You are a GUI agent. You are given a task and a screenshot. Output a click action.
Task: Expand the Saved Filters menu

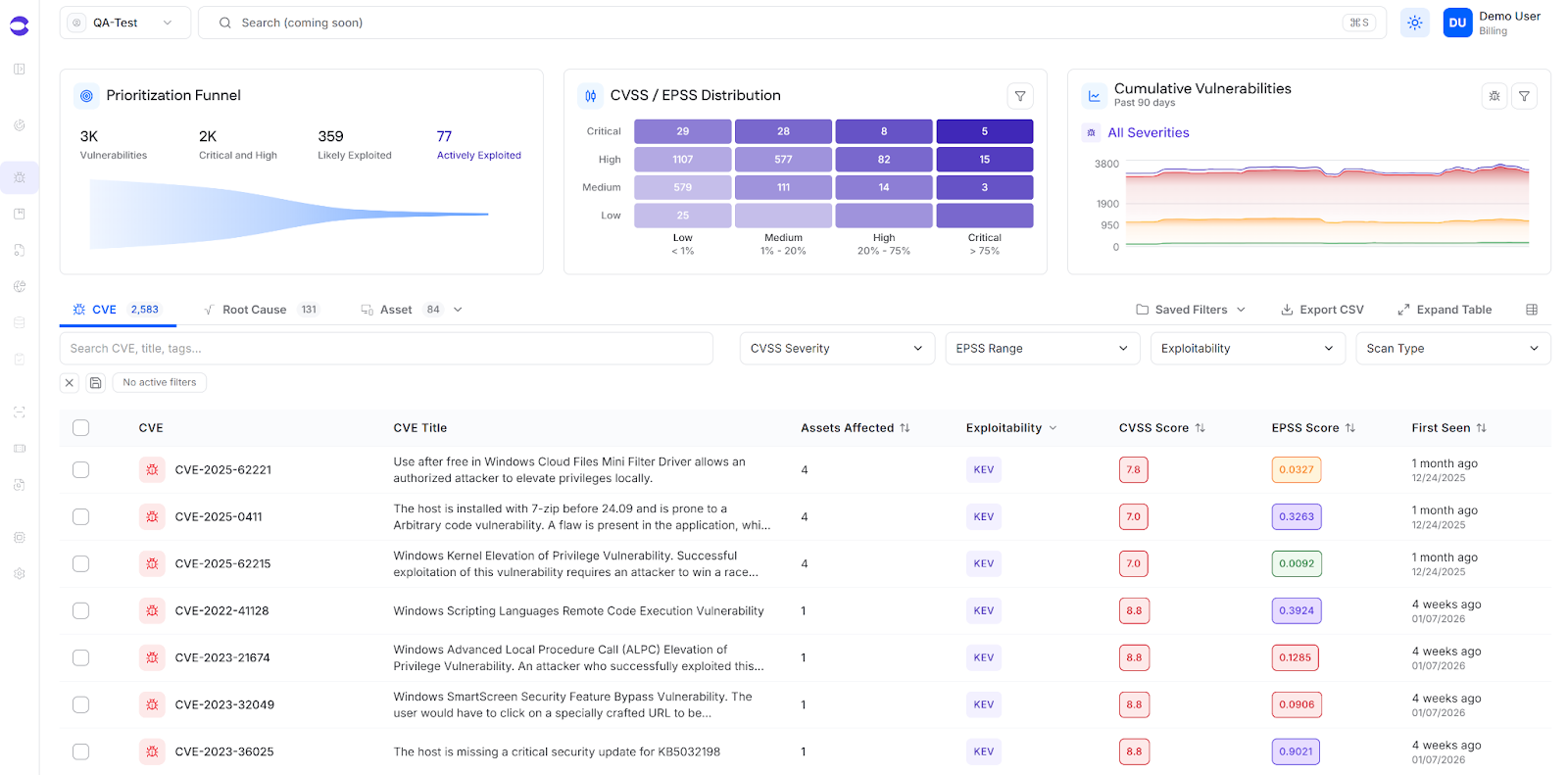point(1191,310)
